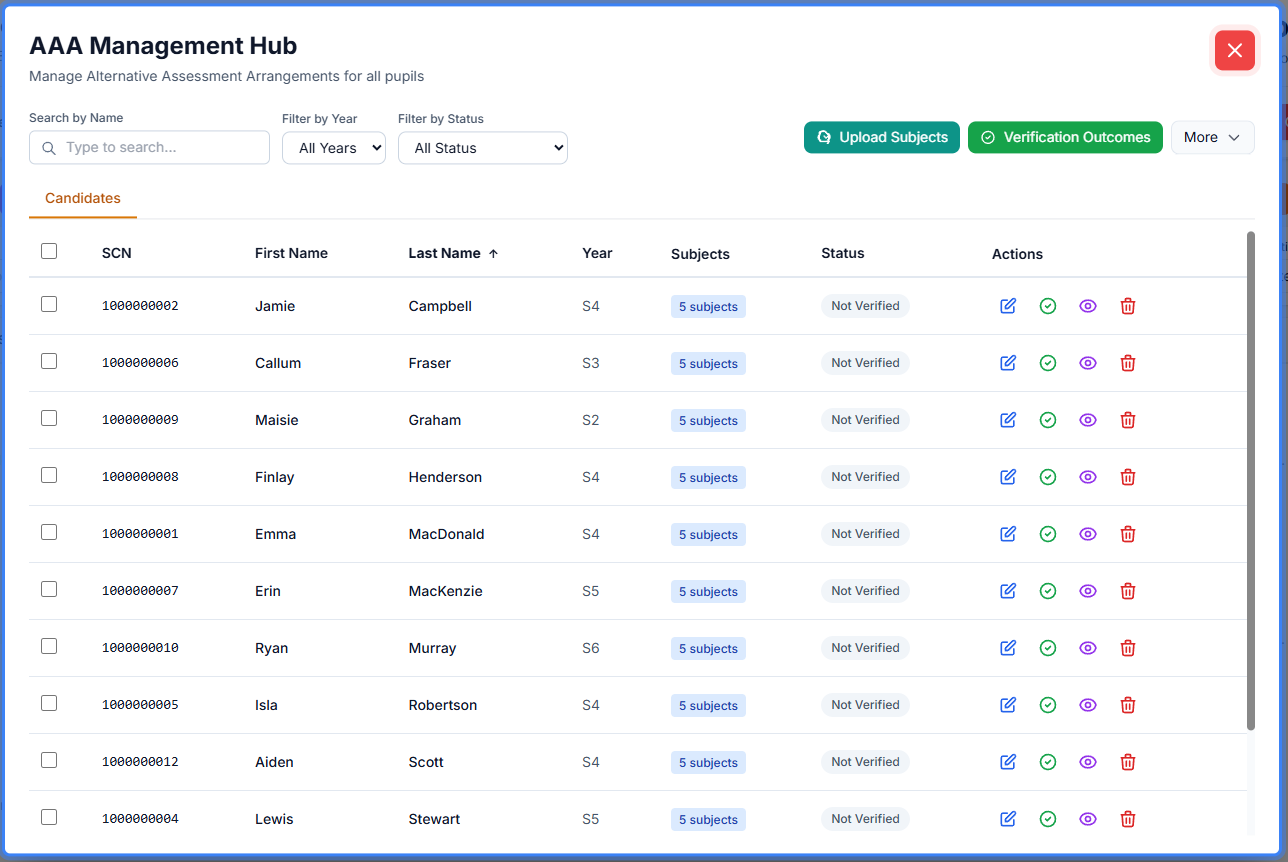Expand the All Status filter dropdown
This screenshot has width=1288, height=862.
pyautogui.click(x=482, y=148)
